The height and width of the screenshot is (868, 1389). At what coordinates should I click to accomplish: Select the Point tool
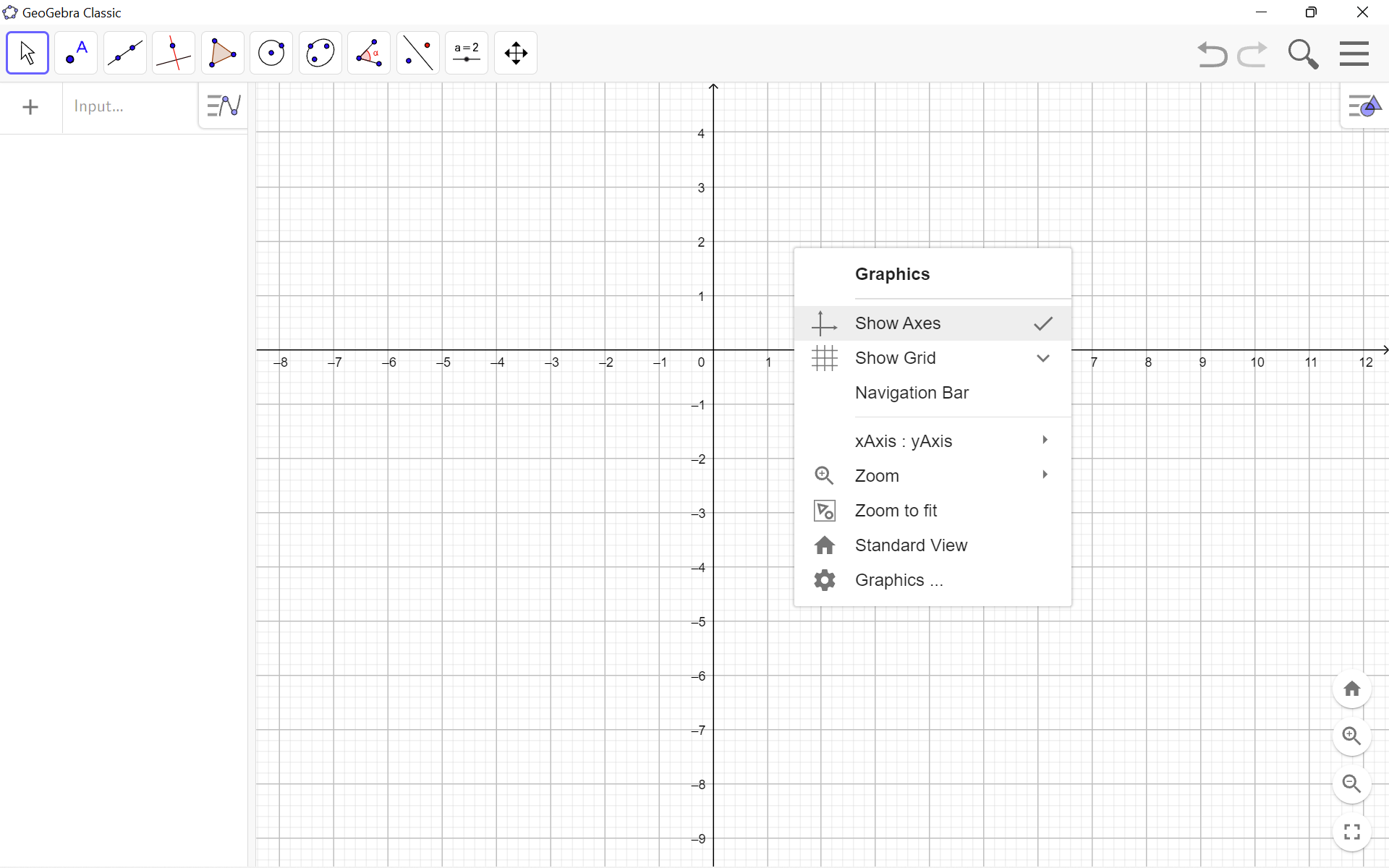[76, 53]
